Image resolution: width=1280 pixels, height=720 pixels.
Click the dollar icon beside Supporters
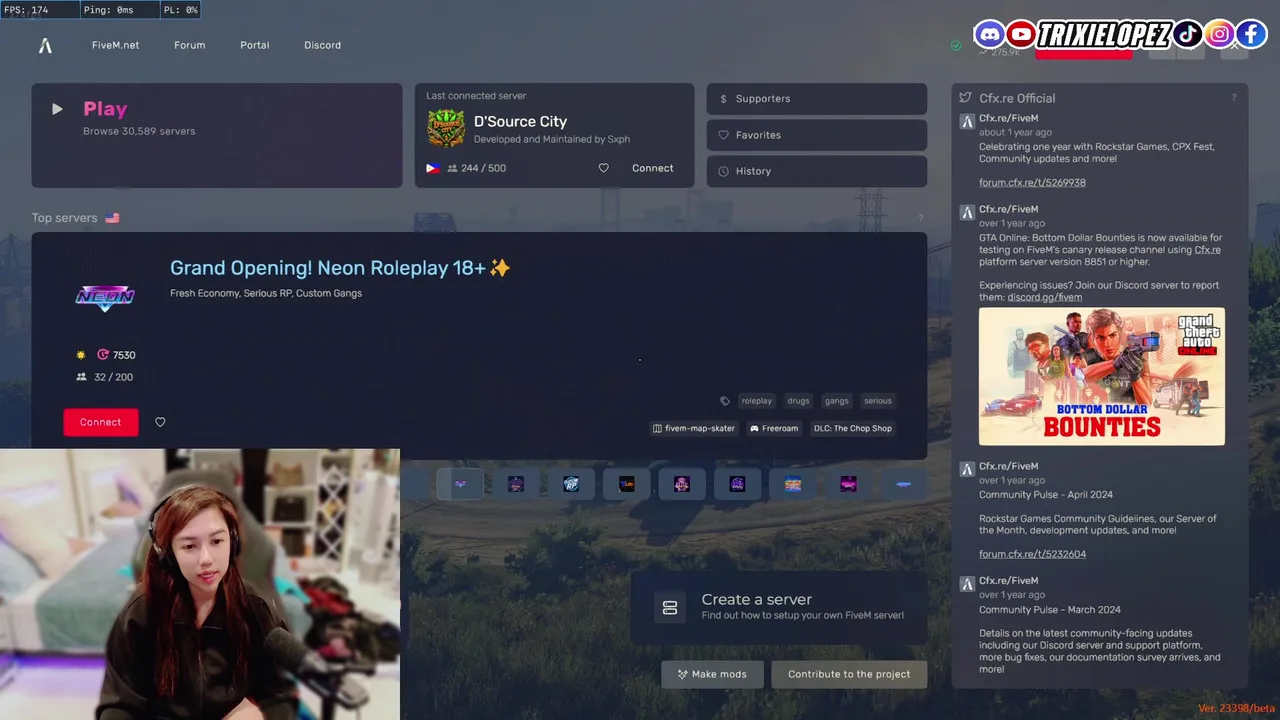tap(723, 99)
